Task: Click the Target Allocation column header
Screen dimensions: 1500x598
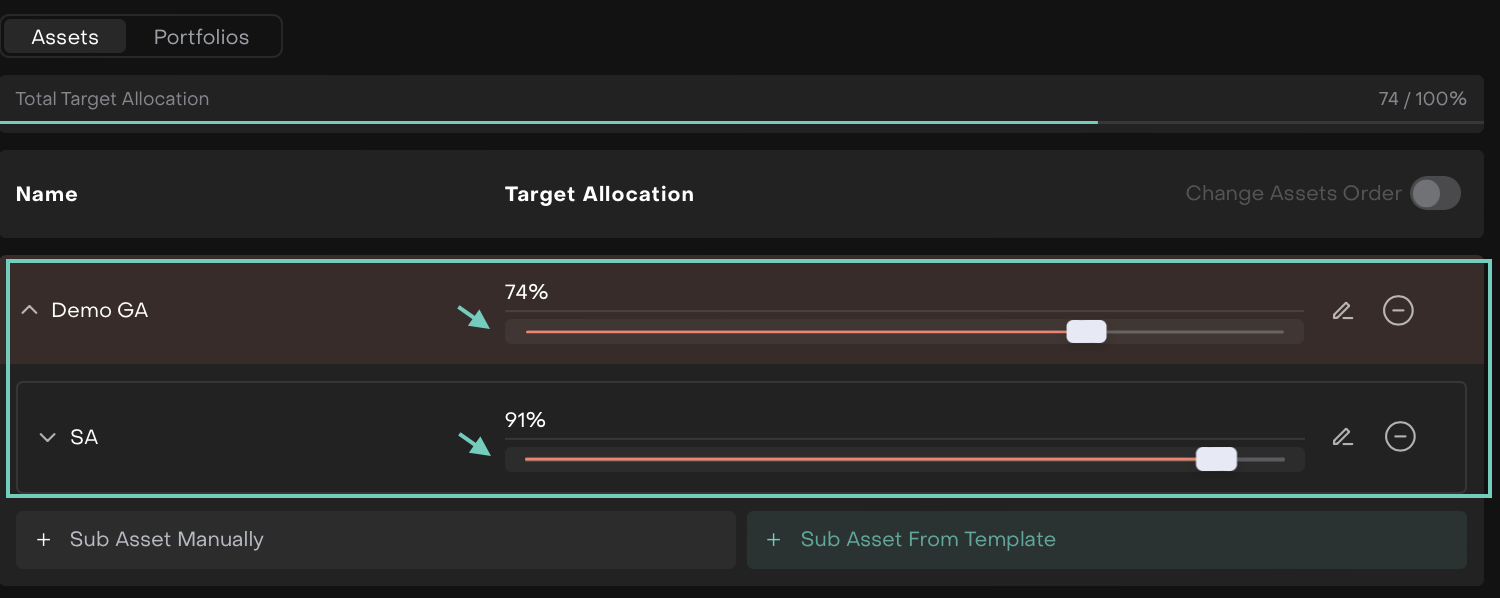Action: pos(599,194)
